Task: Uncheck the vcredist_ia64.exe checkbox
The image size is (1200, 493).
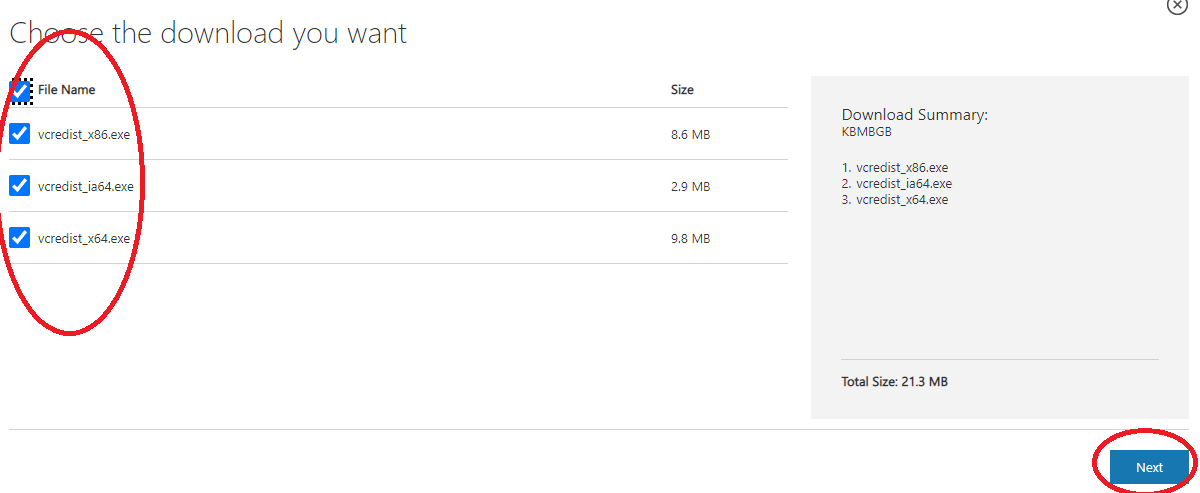Action: click(x=19, y=186)
